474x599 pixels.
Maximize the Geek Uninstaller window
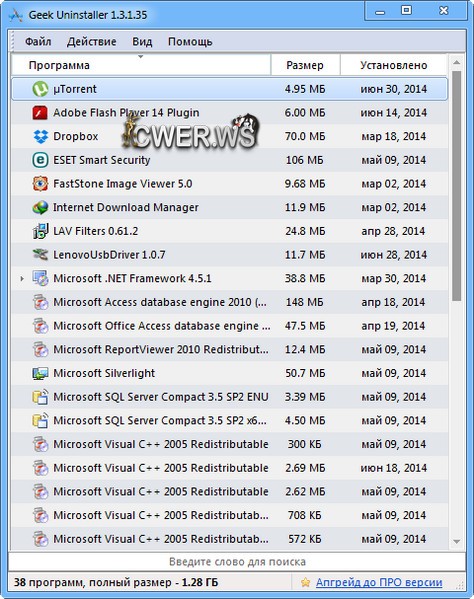coord(406,11)
